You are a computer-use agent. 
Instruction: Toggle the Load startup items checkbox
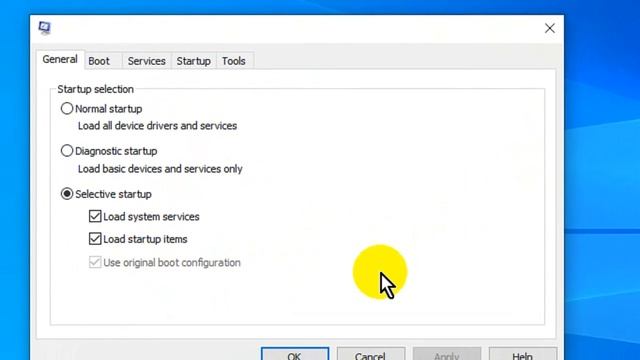pos(95,239)
